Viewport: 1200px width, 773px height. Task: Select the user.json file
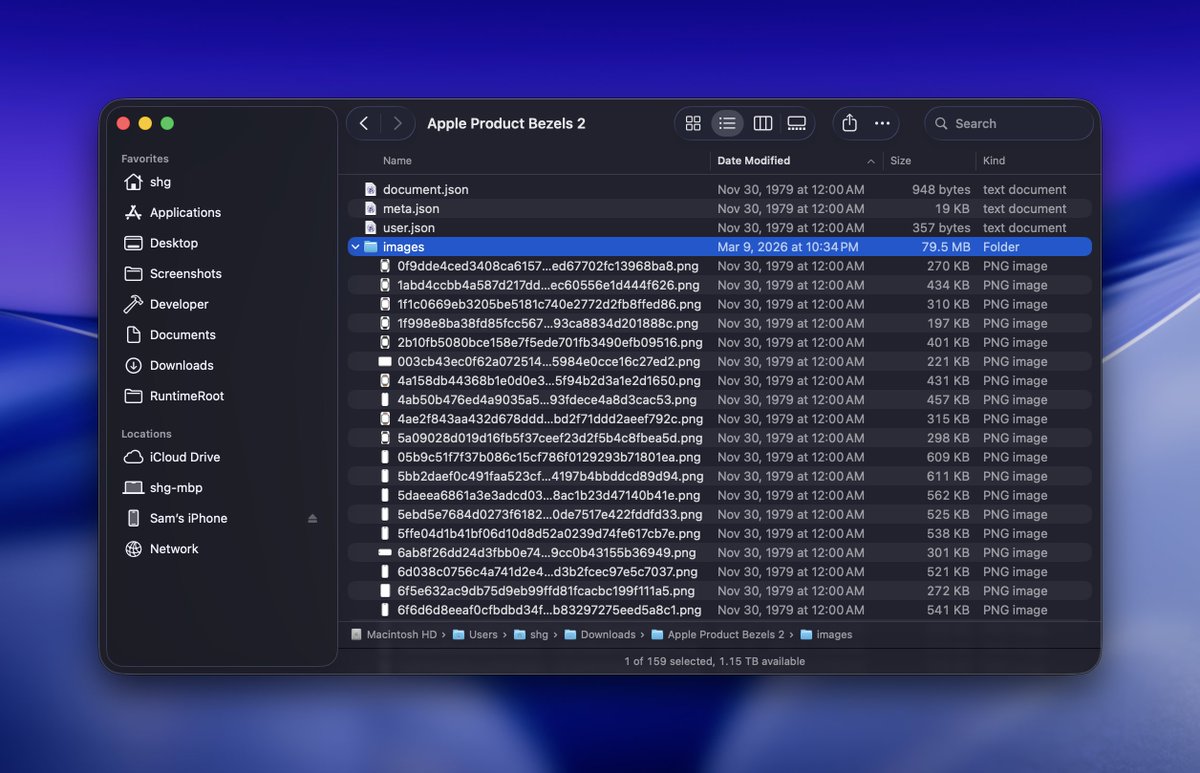tap(720, 228)
